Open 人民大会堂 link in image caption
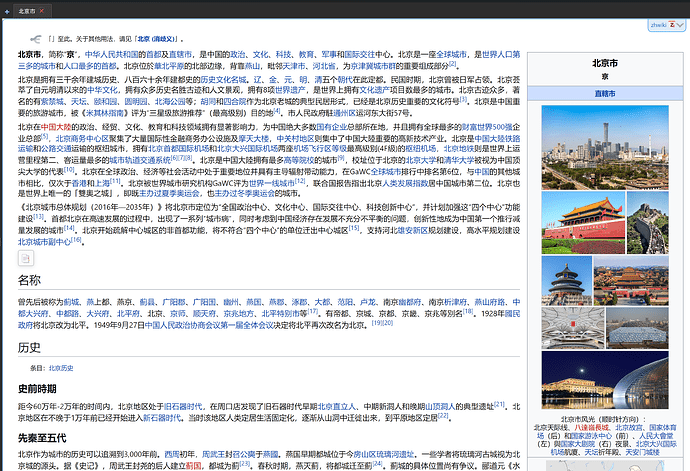 pos(656,436)
